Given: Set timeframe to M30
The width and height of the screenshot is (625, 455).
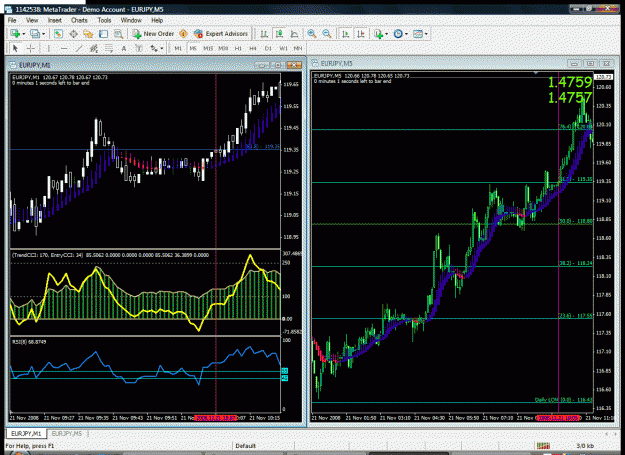Looking at the screenshot, I should pyautogui.click(x=223, y=48).
